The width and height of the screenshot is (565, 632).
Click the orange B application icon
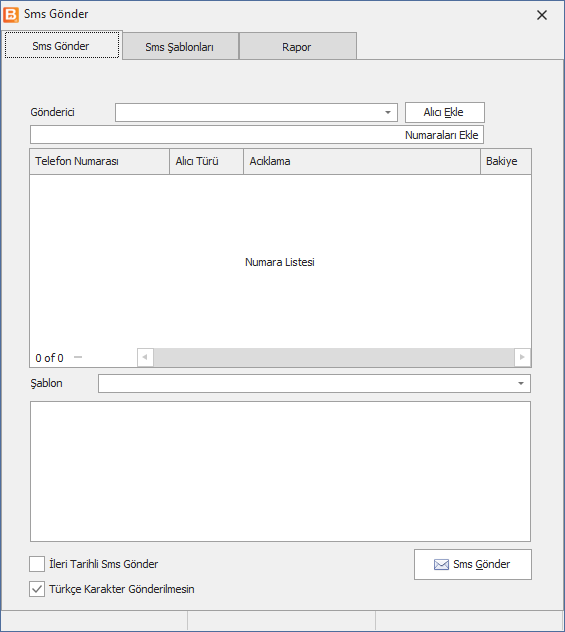pos(11,15)
